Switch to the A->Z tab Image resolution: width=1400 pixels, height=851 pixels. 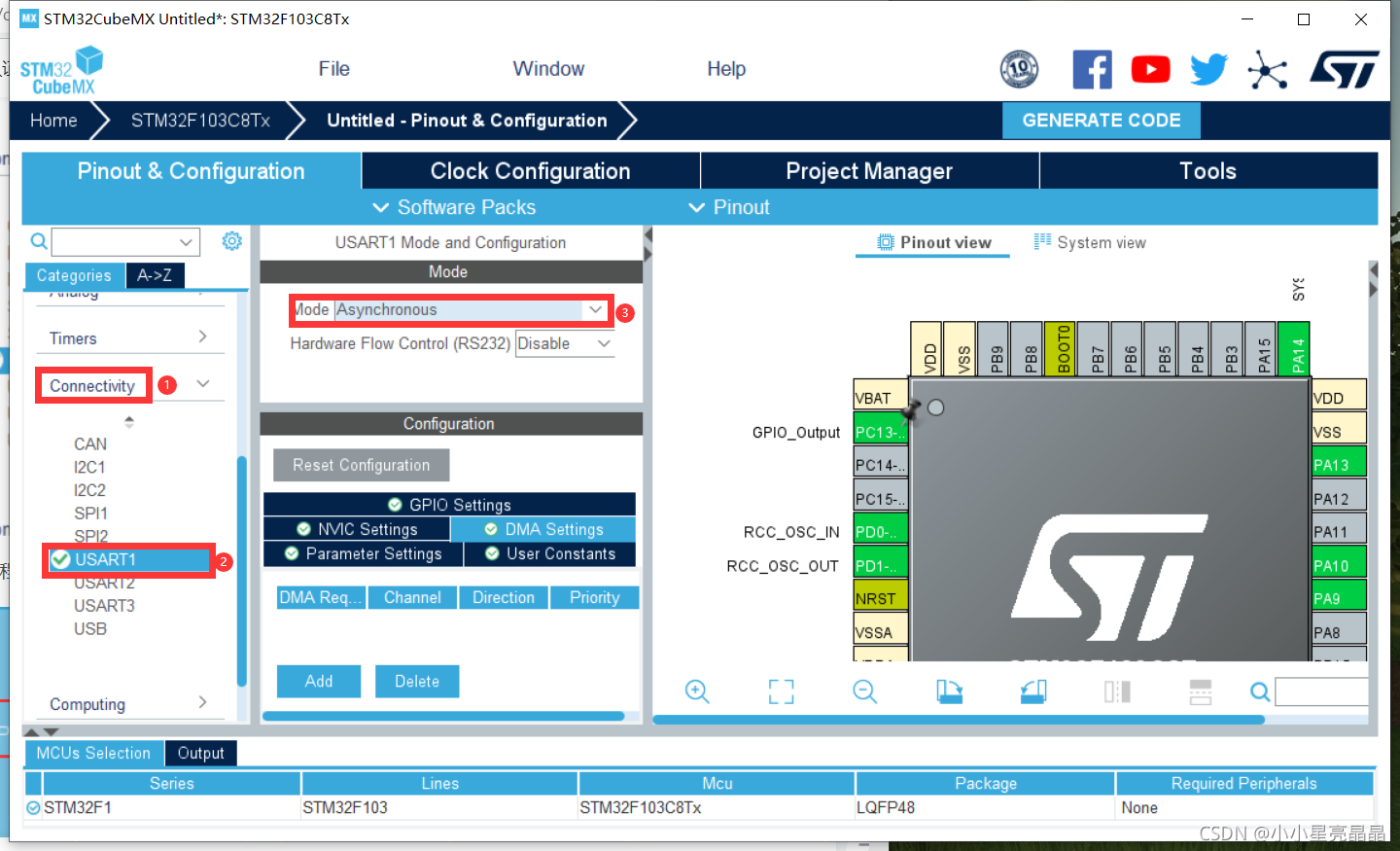[155, 275]
